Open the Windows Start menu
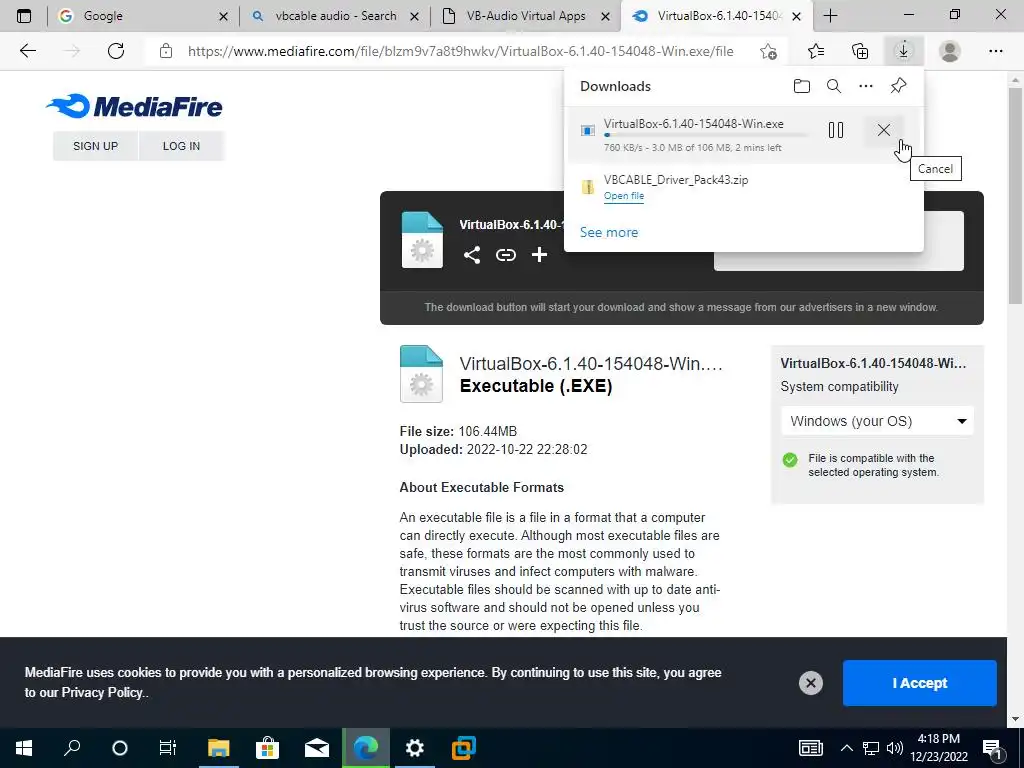Viewport: 1024px width, 768px height. [x=24, y=748]
